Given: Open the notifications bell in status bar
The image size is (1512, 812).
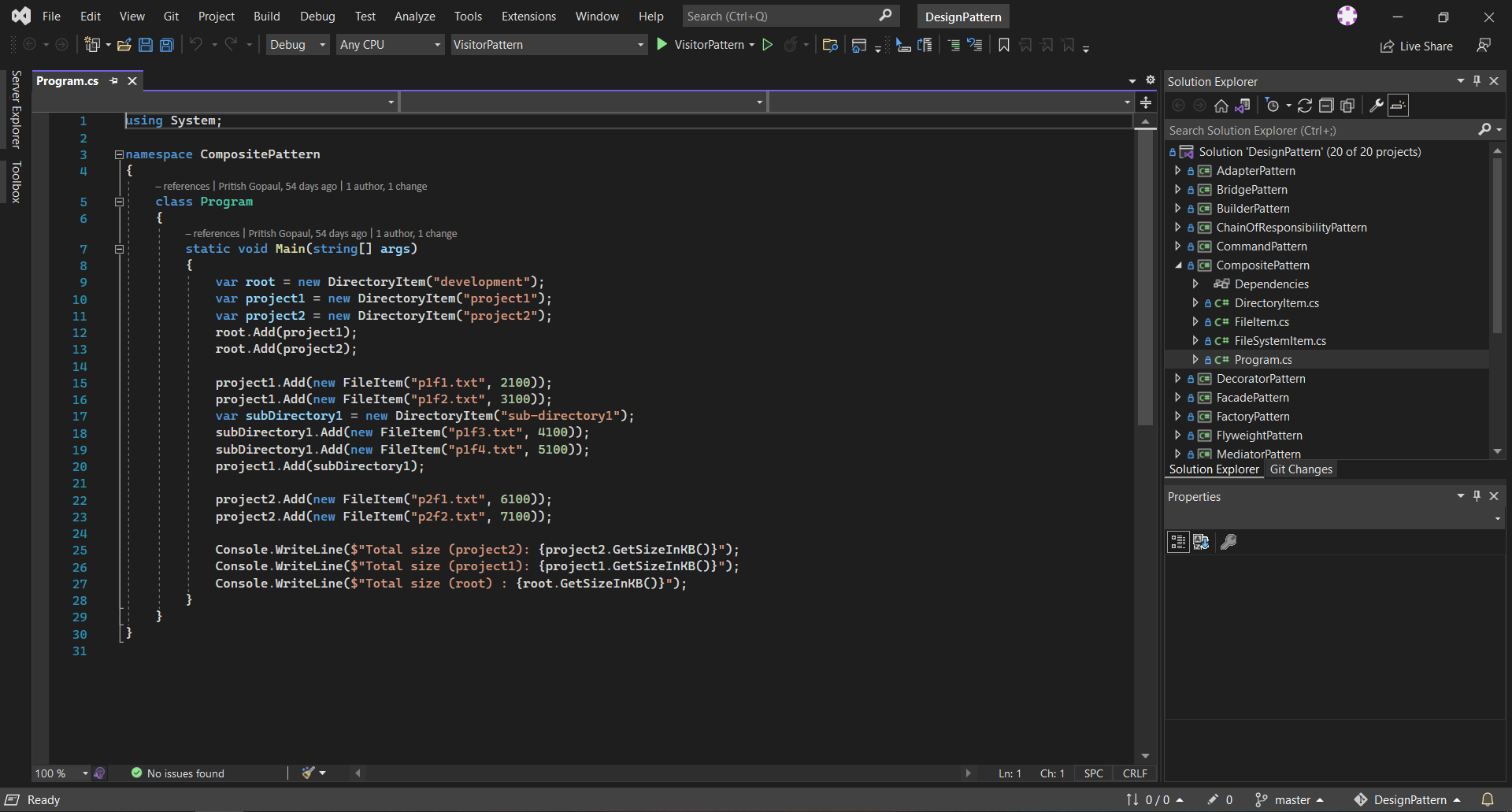Looking at the screenshot, I should 1488,799.
